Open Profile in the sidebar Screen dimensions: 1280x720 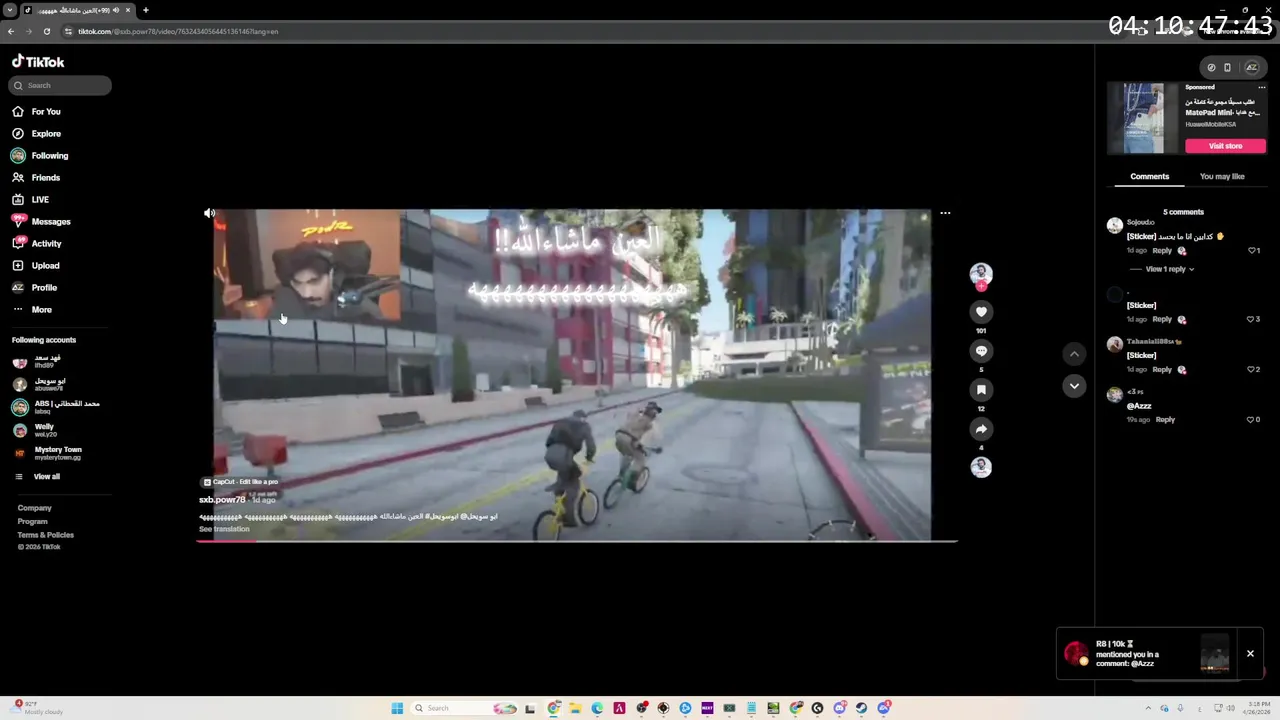click(x=35, y=287)
